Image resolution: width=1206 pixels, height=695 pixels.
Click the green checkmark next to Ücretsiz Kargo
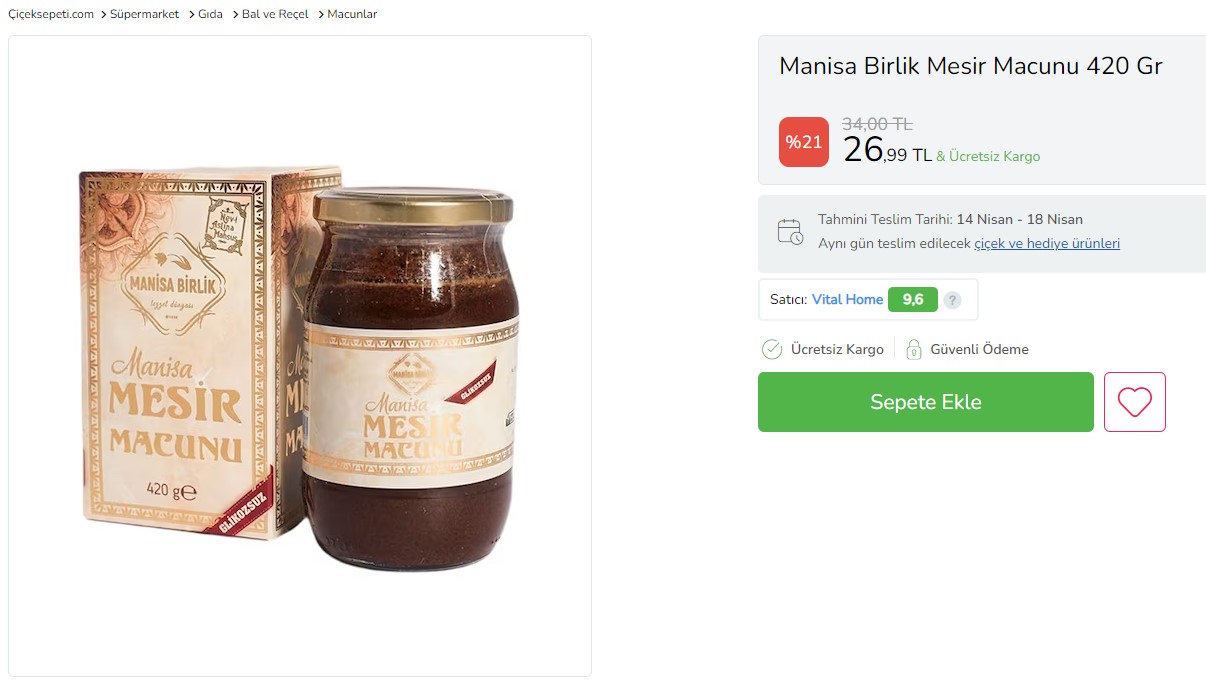click(x=771, y=349)
